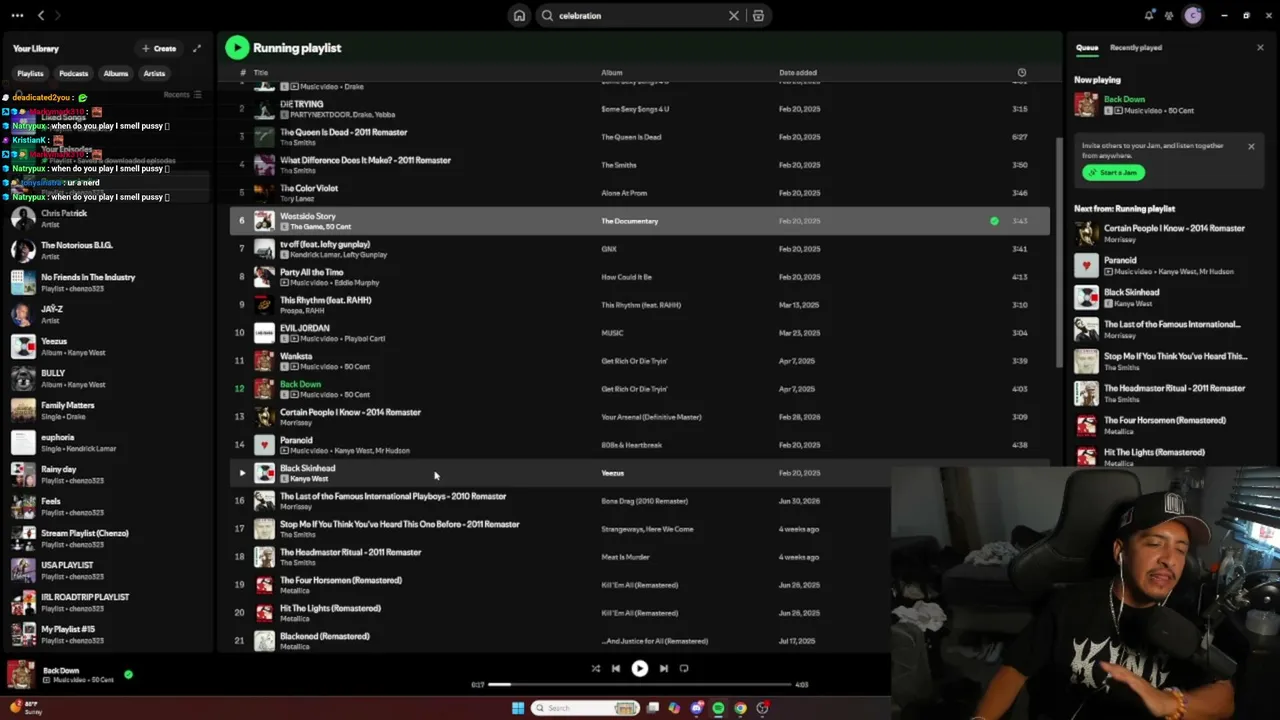Play the Running playlist with green button

pos(237,47)
